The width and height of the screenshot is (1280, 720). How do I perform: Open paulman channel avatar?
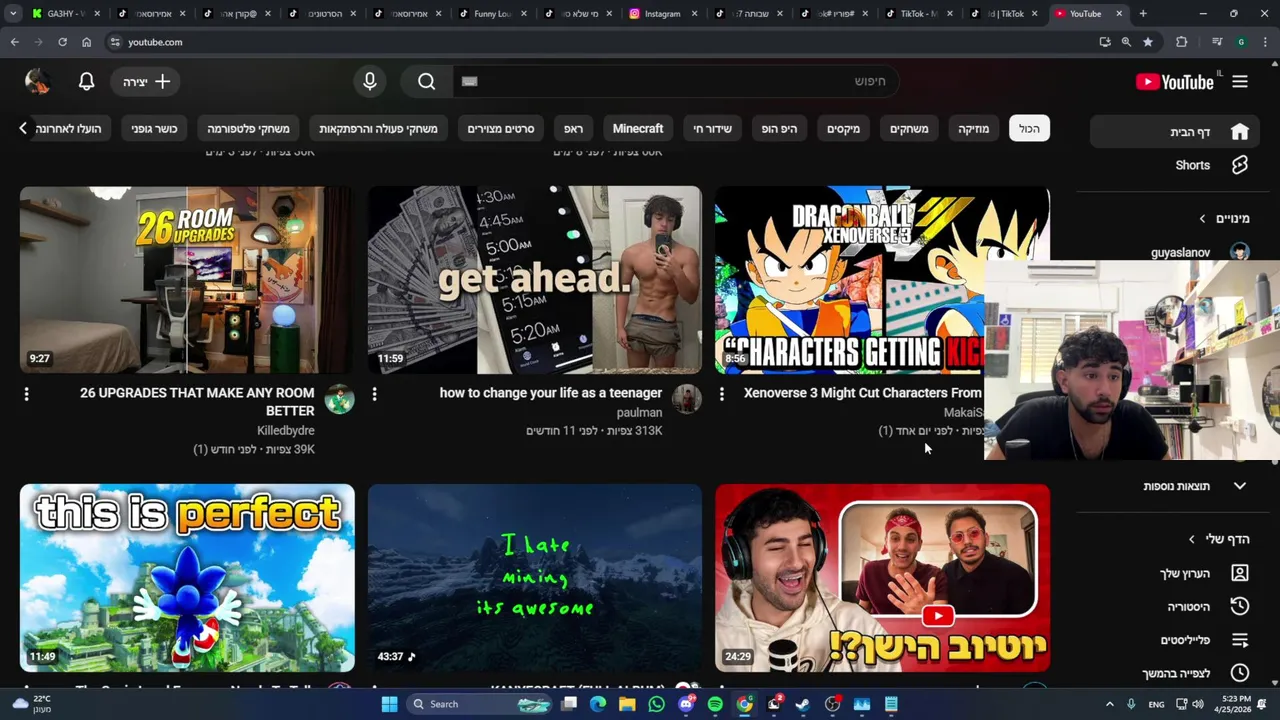pos(687,399)
